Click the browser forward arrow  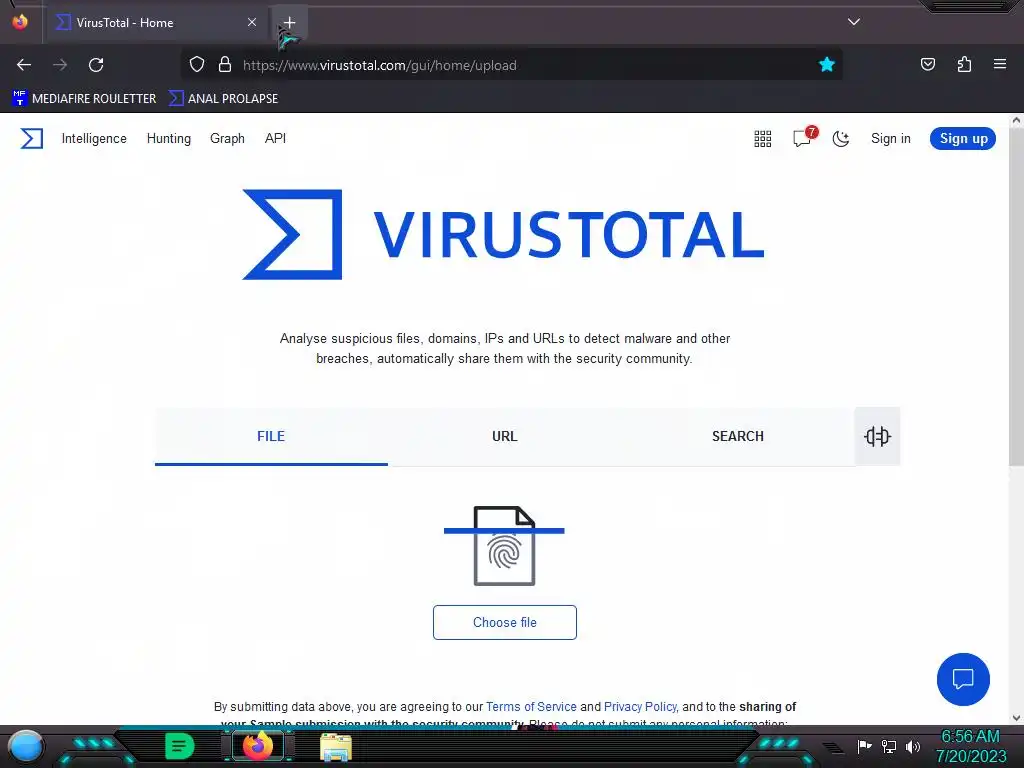pyautogui.click(x=60, y=65)
